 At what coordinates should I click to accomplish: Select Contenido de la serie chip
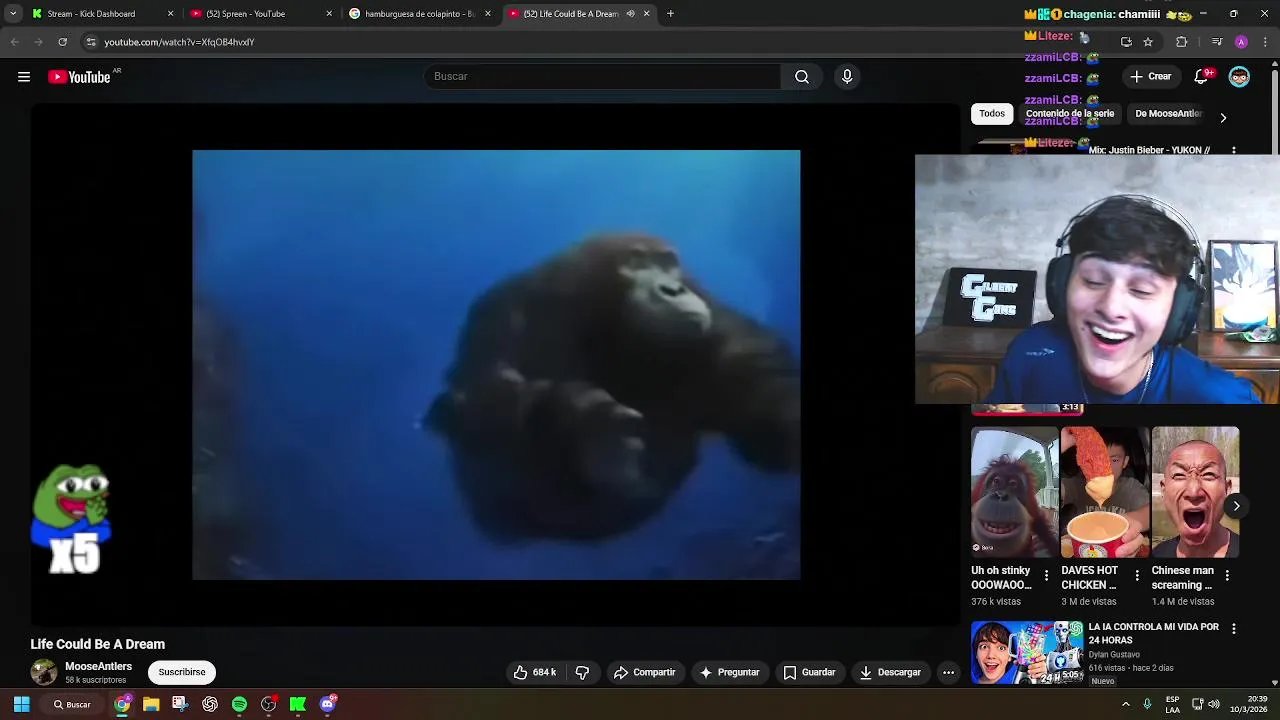[1069, 114]
